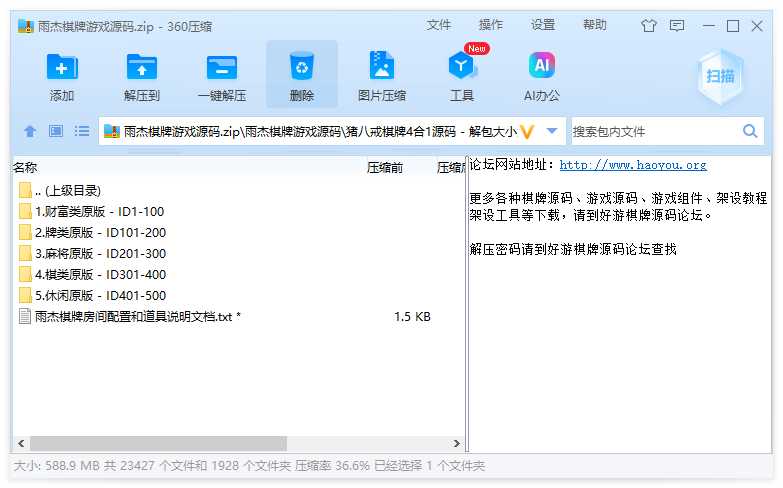Open the 图片压缩 image compress tool

pos(382,66)
